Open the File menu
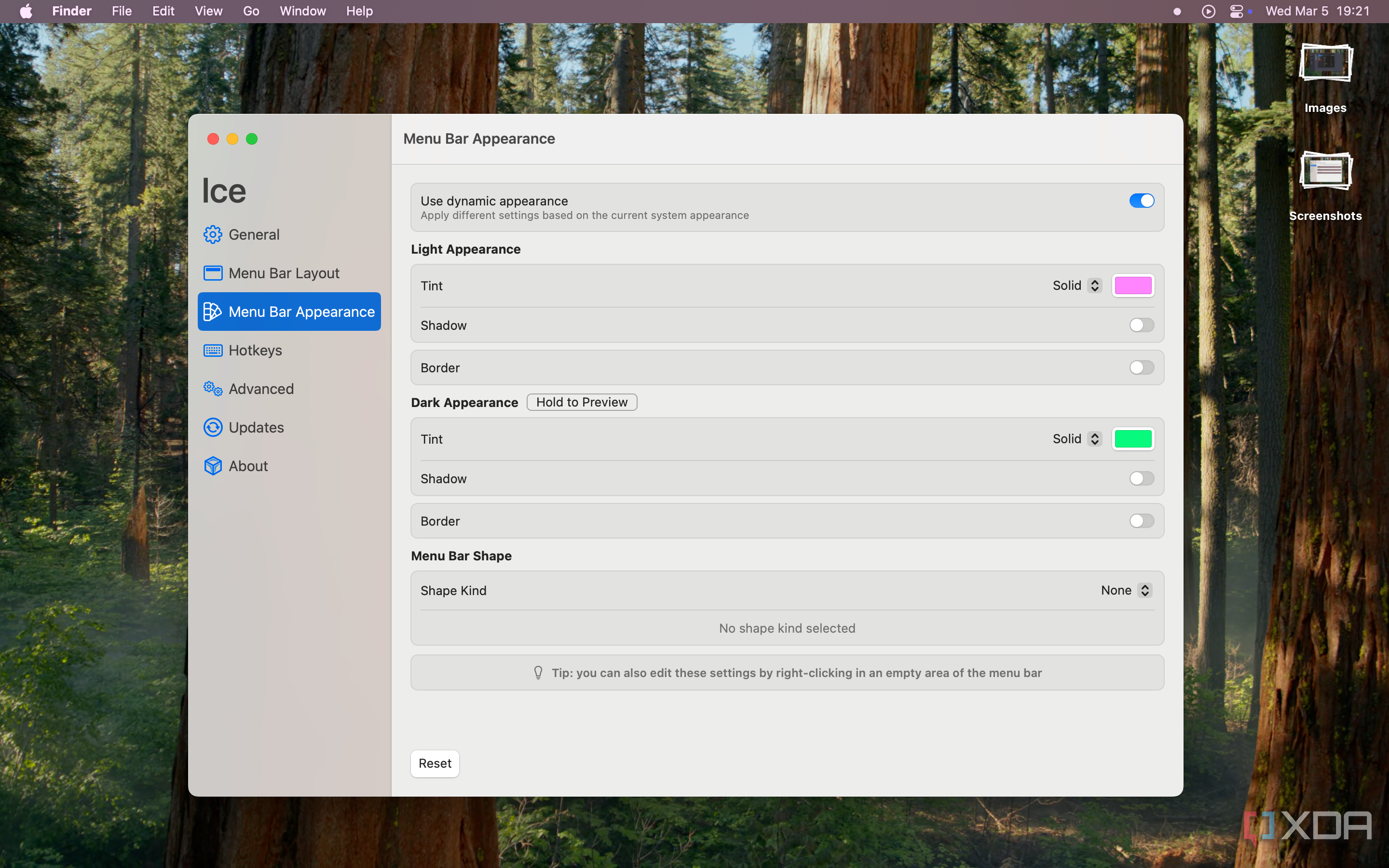This screenshot has height=868, width=1389. tap(122, 11)
